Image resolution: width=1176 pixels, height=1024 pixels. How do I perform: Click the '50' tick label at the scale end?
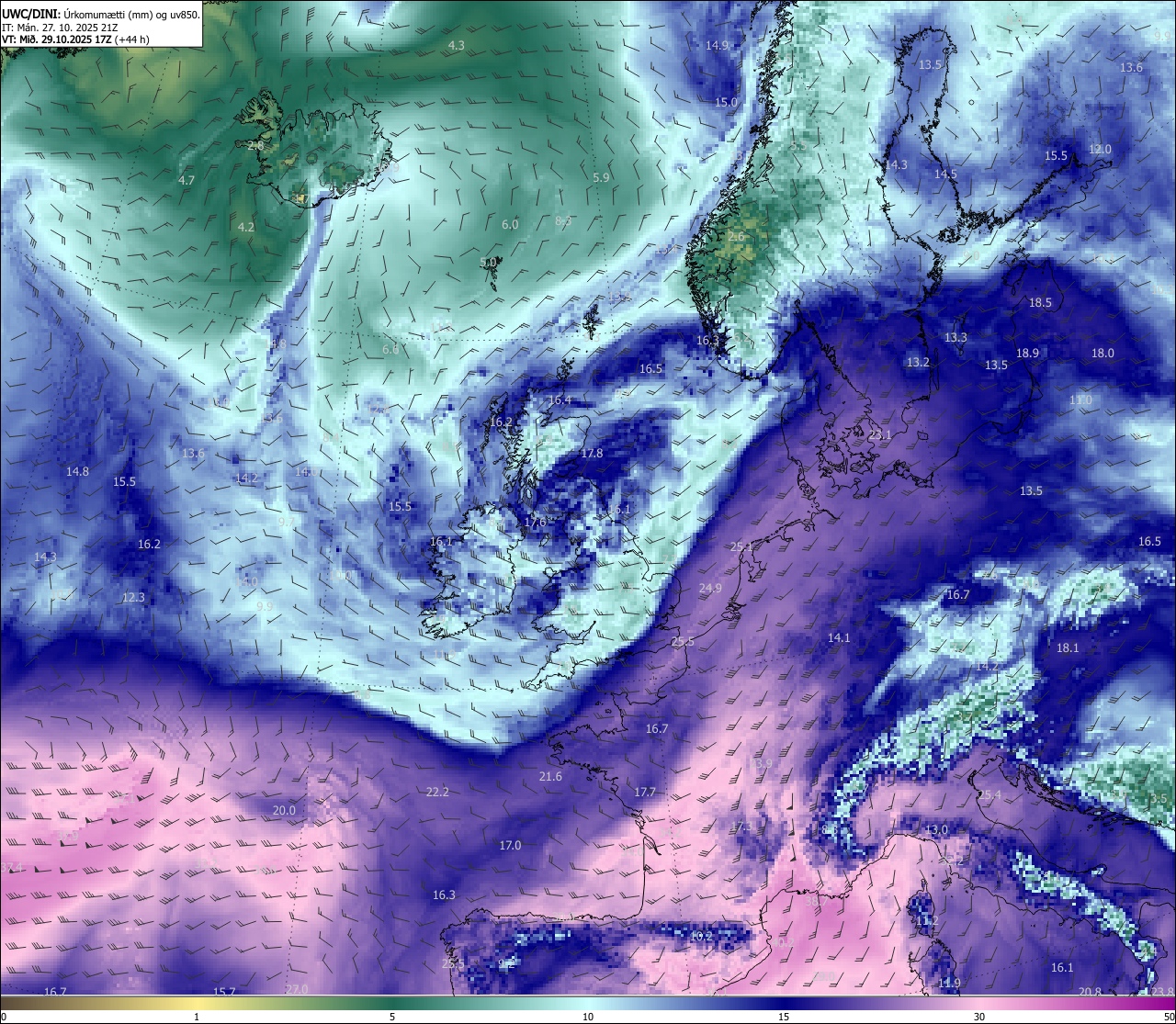[x=1168, y=1017]
